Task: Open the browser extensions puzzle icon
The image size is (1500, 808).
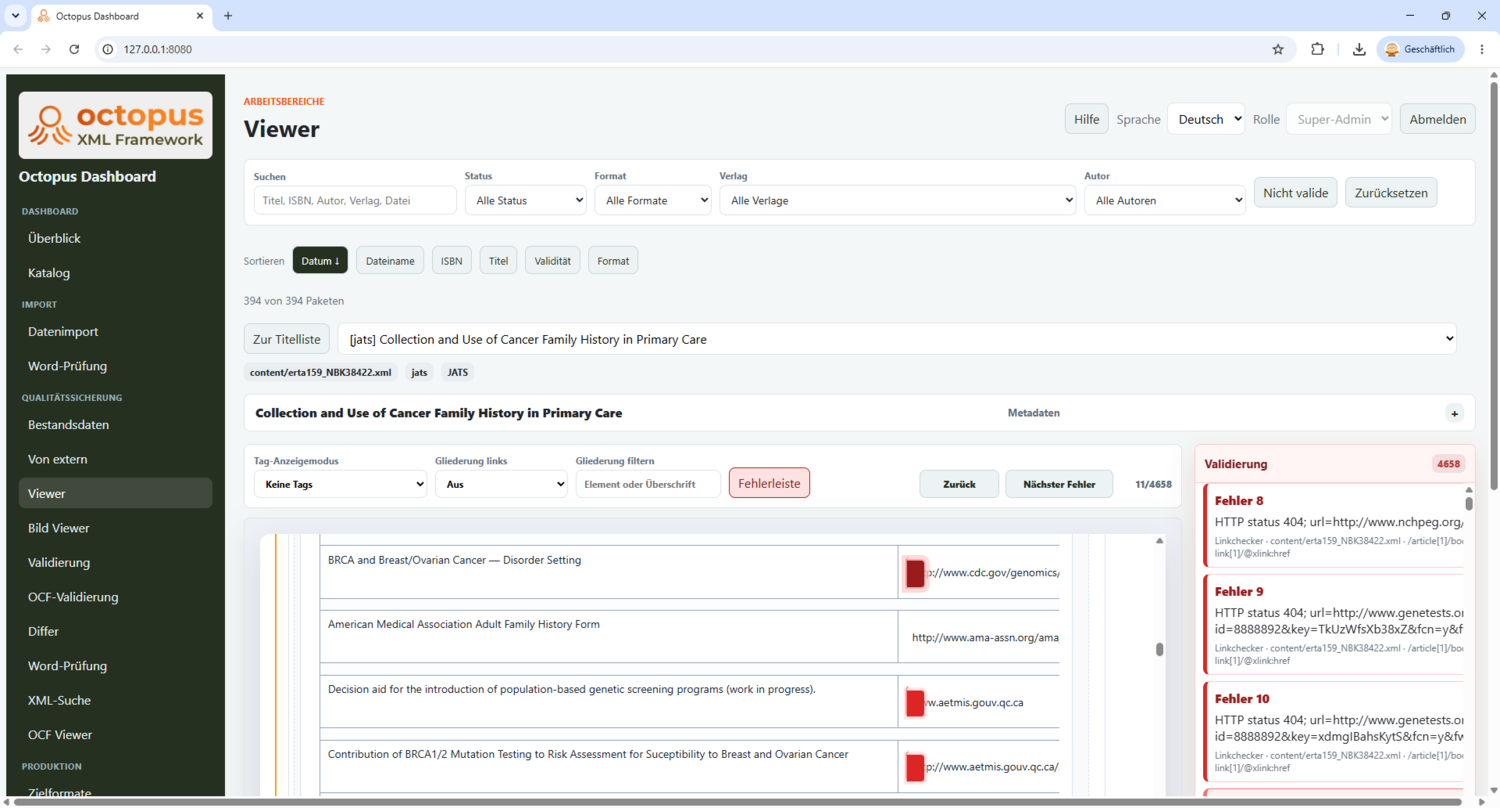Action: [1317, 49]
